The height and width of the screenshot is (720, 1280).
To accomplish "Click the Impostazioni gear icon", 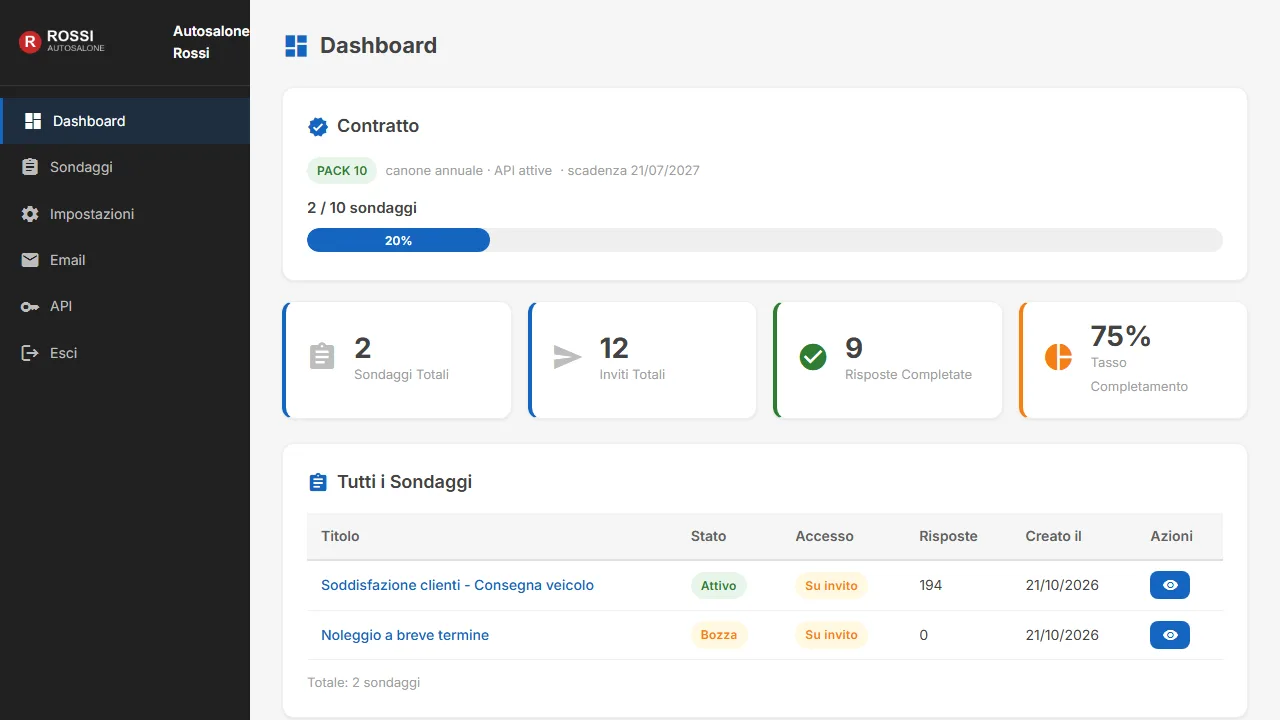I will click(x=30, y=214).
